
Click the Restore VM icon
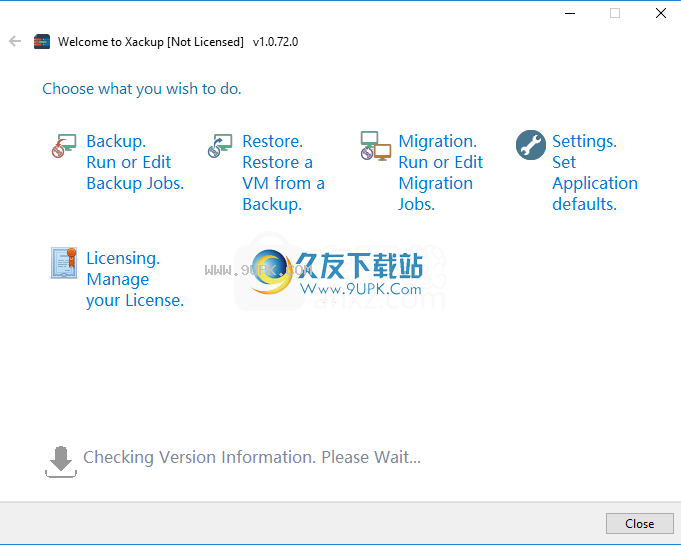[220, 145]
